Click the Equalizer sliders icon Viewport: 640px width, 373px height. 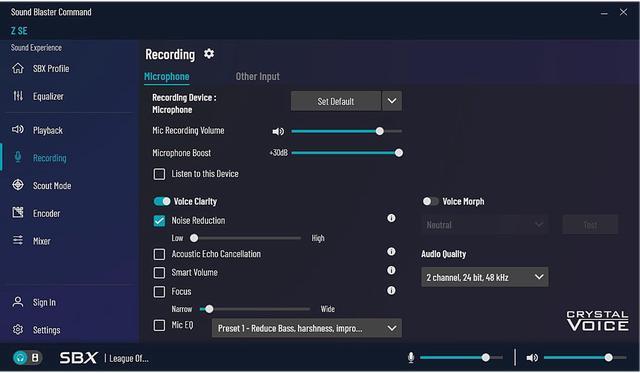click(18, 96)
